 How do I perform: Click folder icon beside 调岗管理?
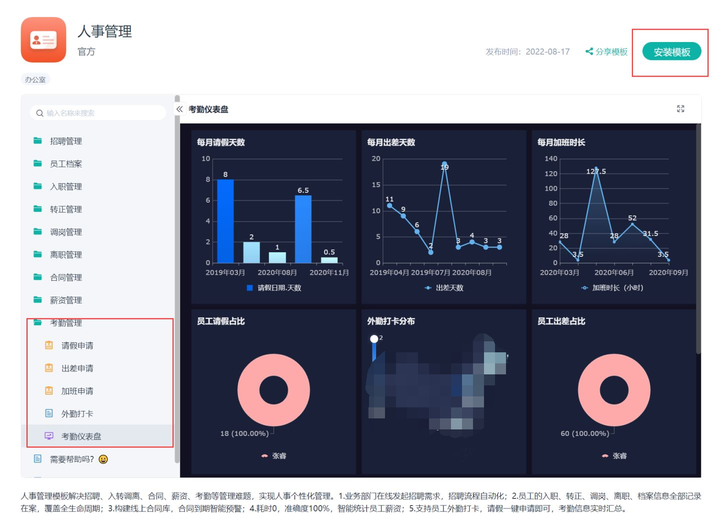click(38, 232)
